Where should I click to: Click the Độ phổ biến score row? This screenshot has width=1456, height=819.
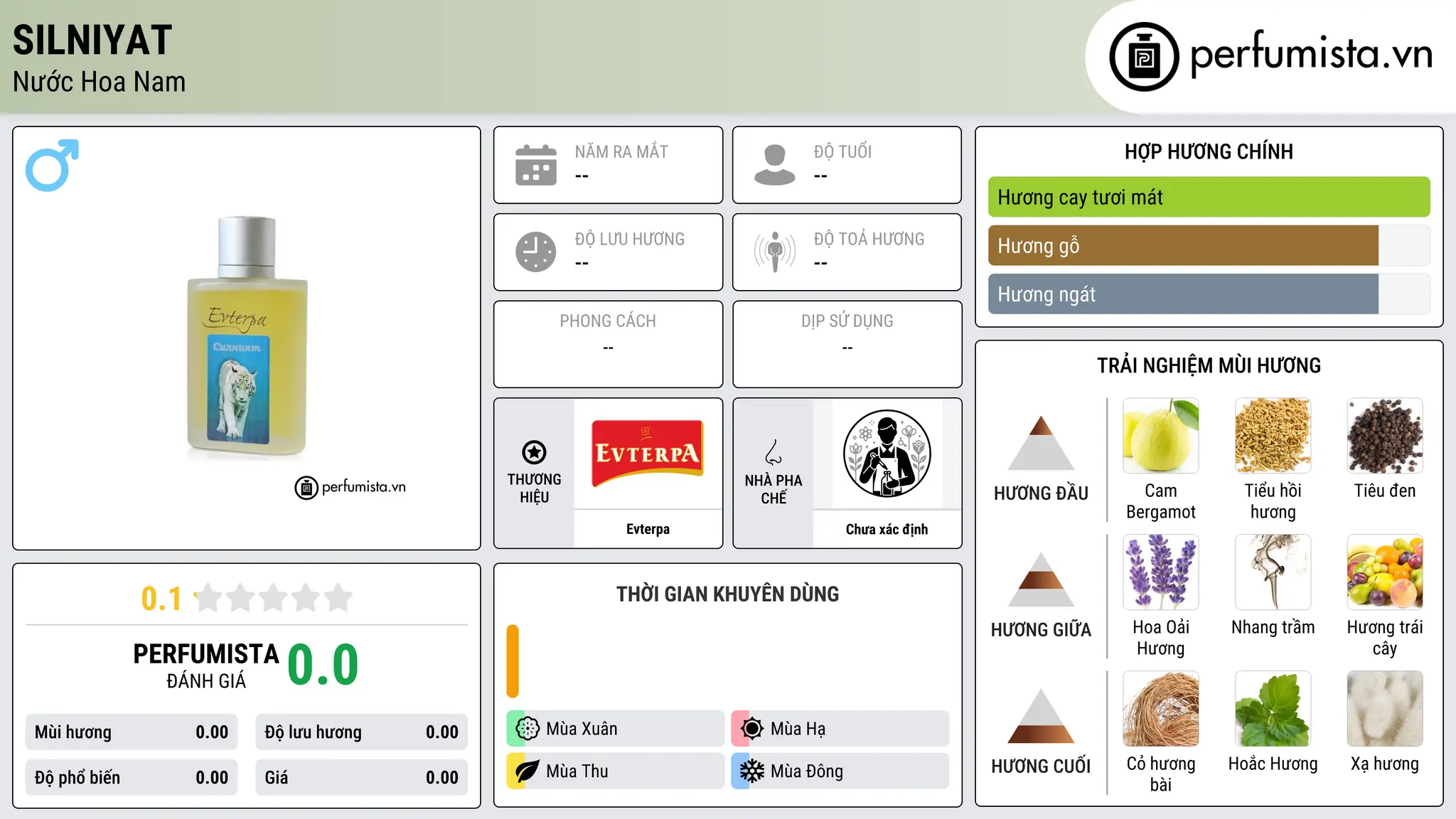pos(132,778)
